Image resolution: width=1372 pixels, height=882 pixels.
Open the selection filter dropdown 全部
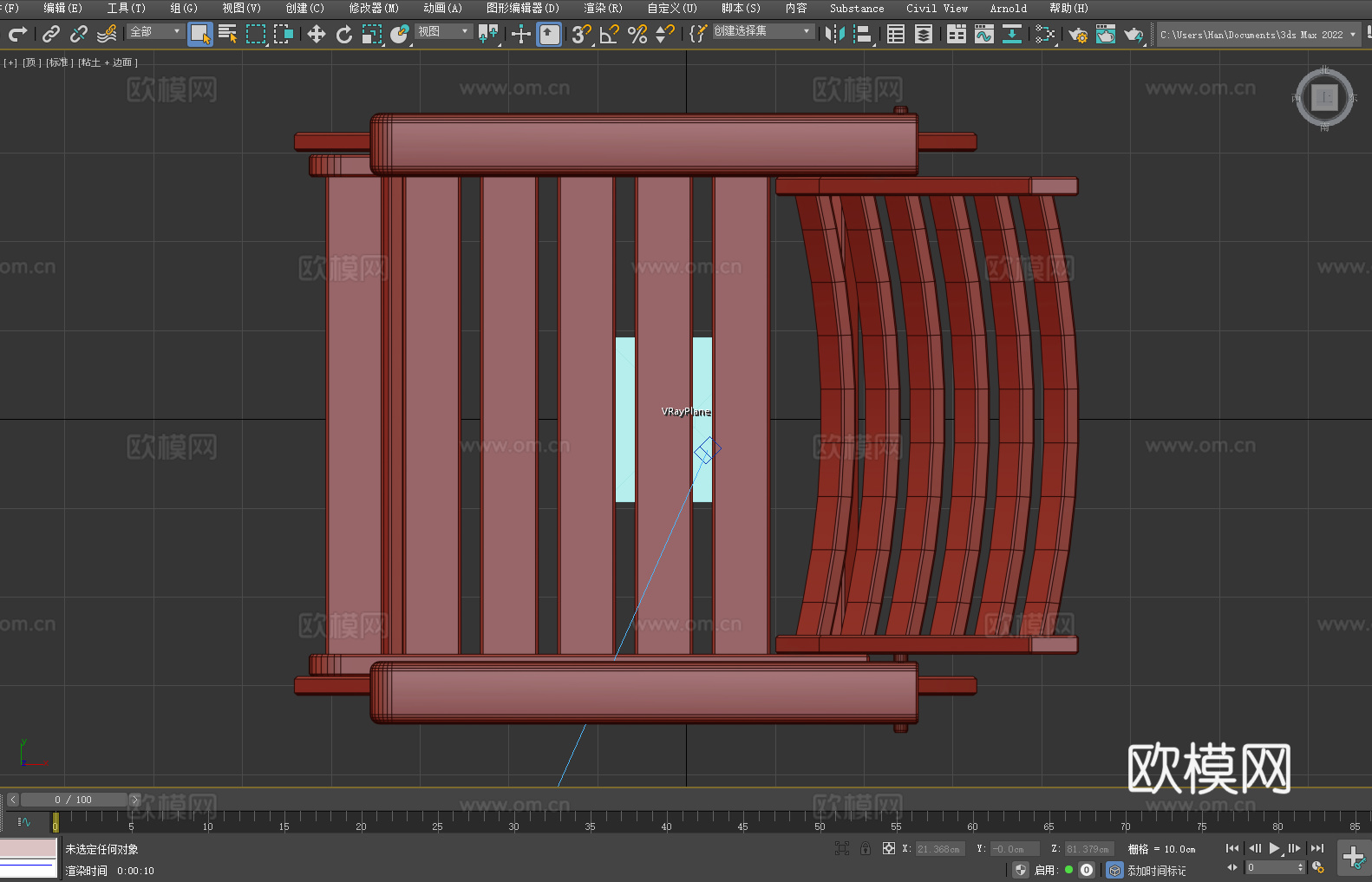click(155, 31)
